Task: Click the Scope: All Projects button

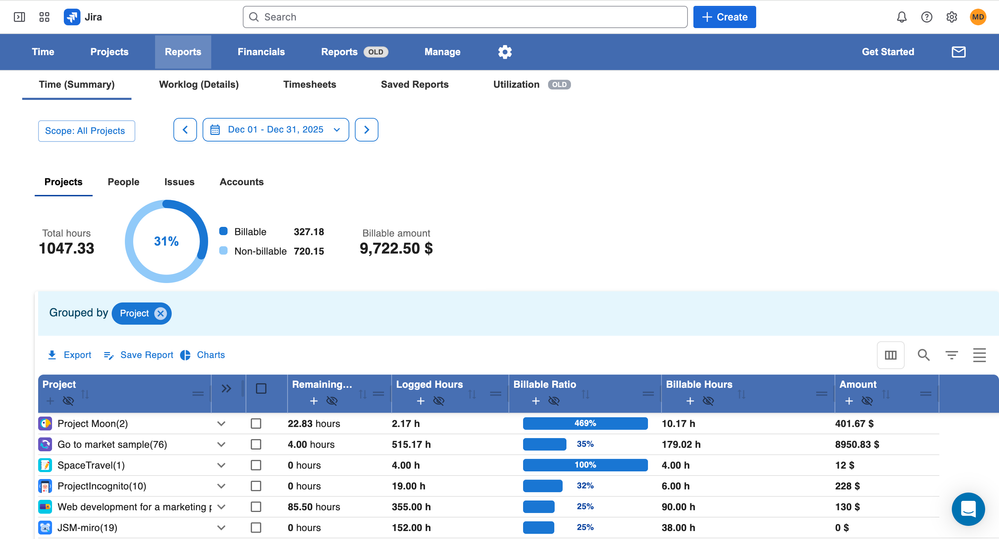Action: (x=86, y=131)
